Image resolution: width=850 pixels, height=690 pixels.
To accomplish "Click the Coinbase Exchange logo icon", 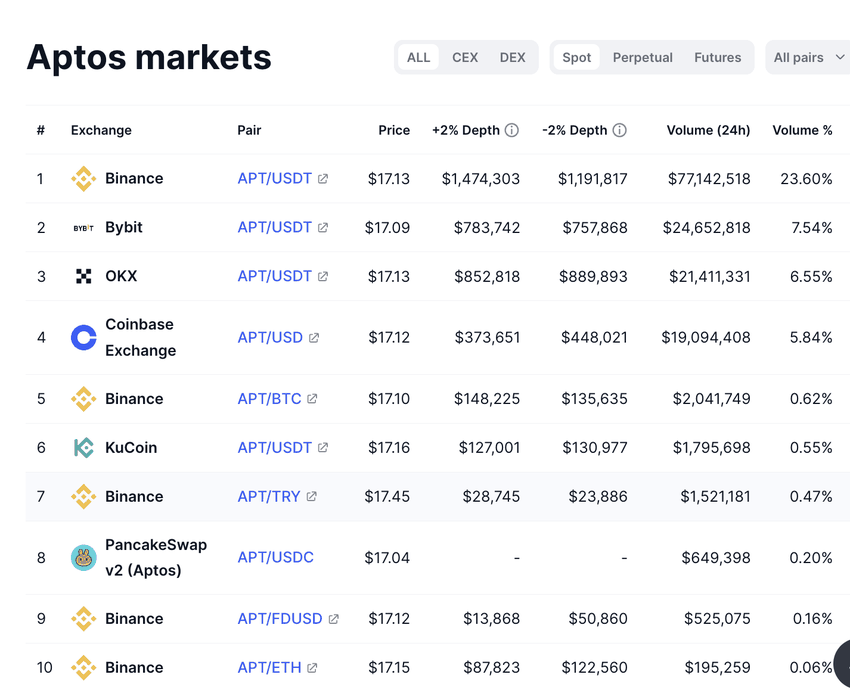I will [83, 338].
